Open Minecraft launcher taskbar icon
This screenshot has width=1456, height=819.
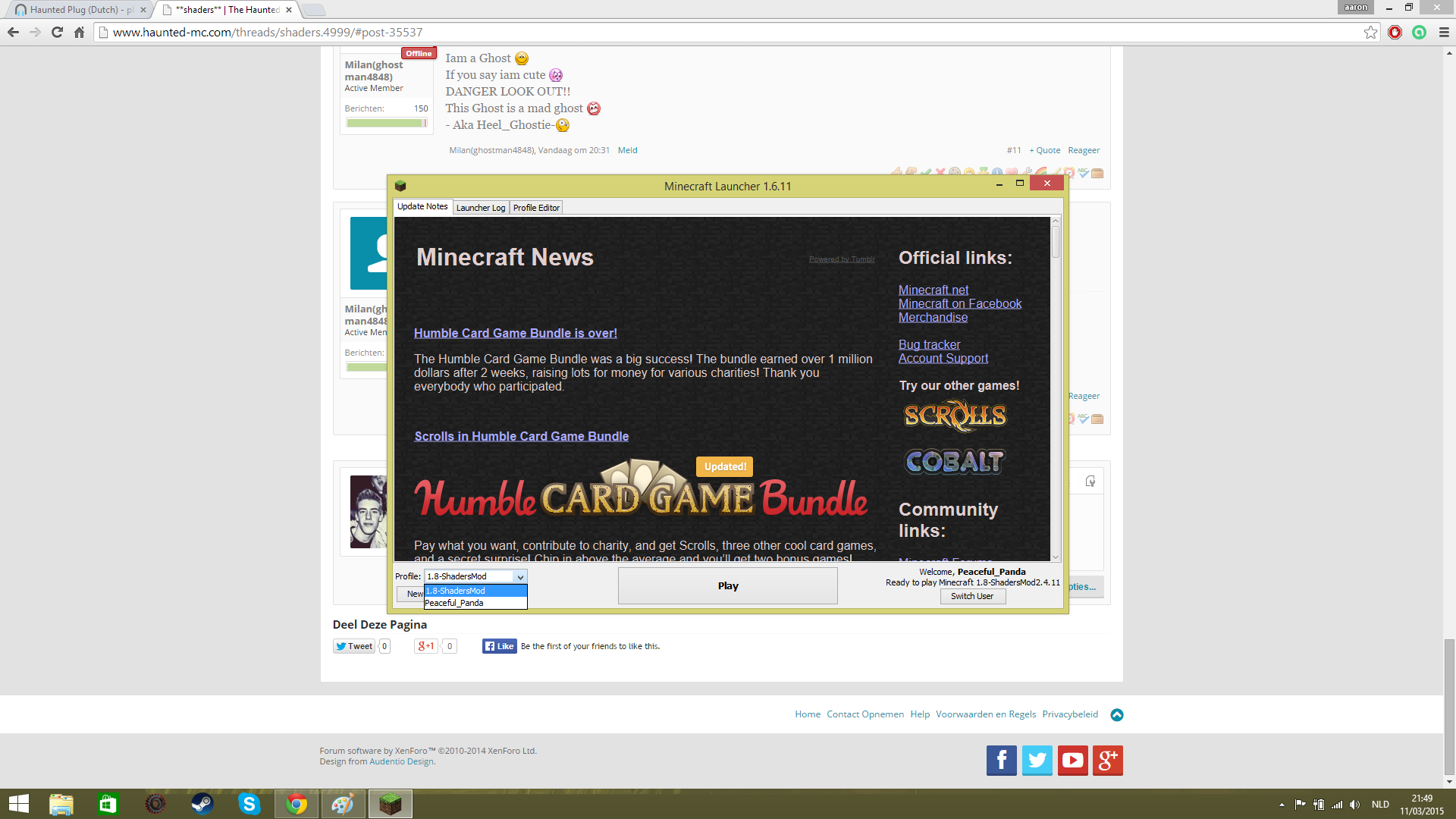click(391, 804)
